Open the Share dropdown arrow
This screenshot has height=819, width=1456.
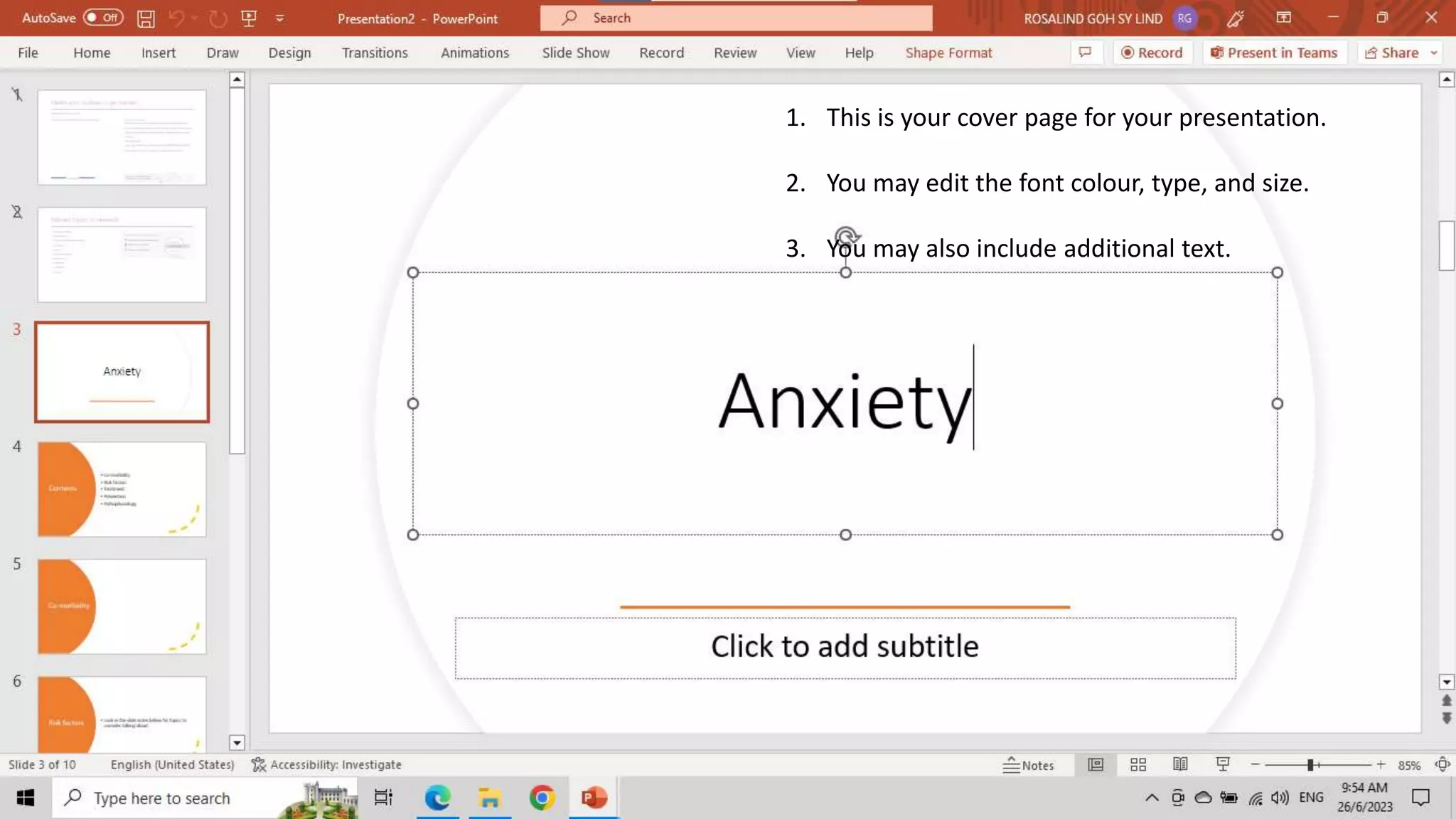[x=1434, y=53]
